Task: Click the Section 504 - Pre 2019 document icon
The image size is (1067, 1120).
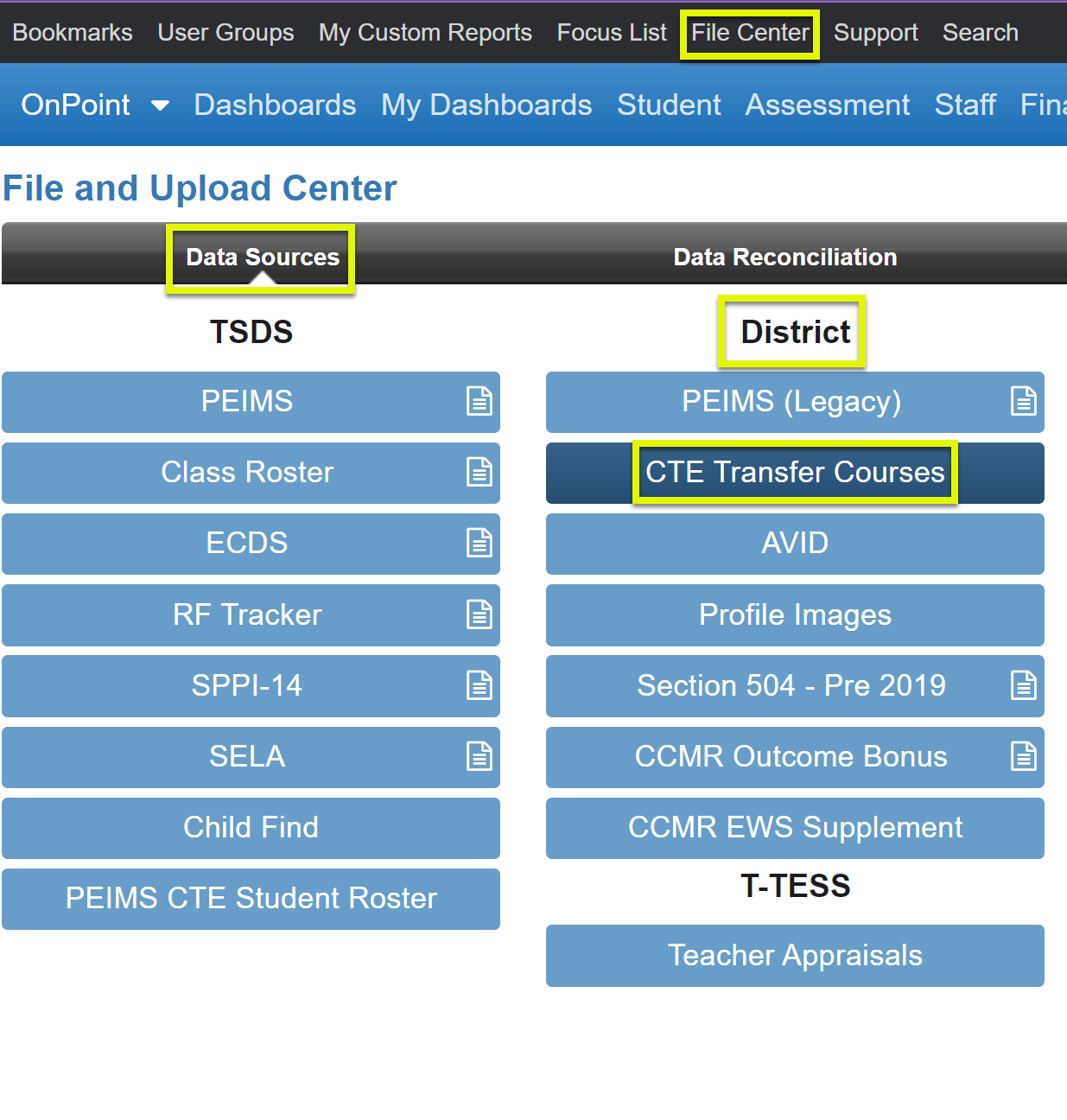Action: (x=1024, y=685)
